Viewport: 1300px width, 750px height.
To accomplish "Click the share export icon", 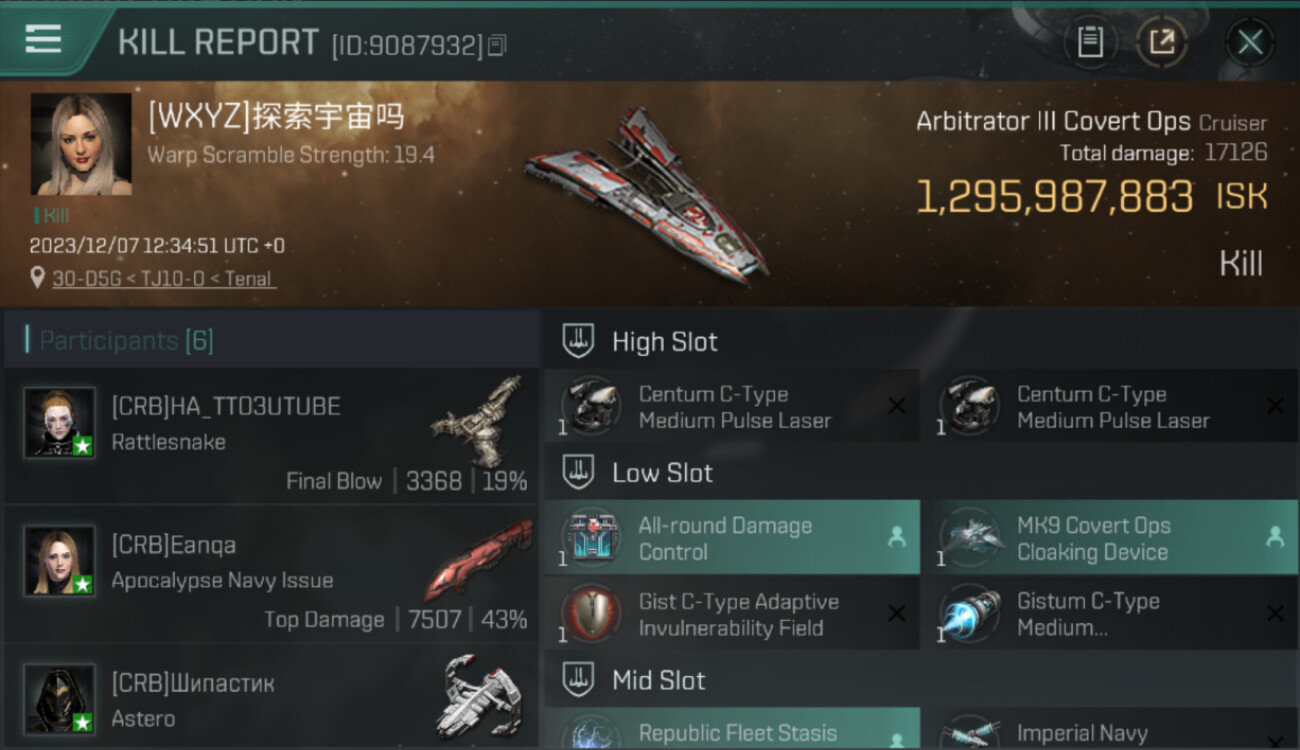I will click(1162, 42).
